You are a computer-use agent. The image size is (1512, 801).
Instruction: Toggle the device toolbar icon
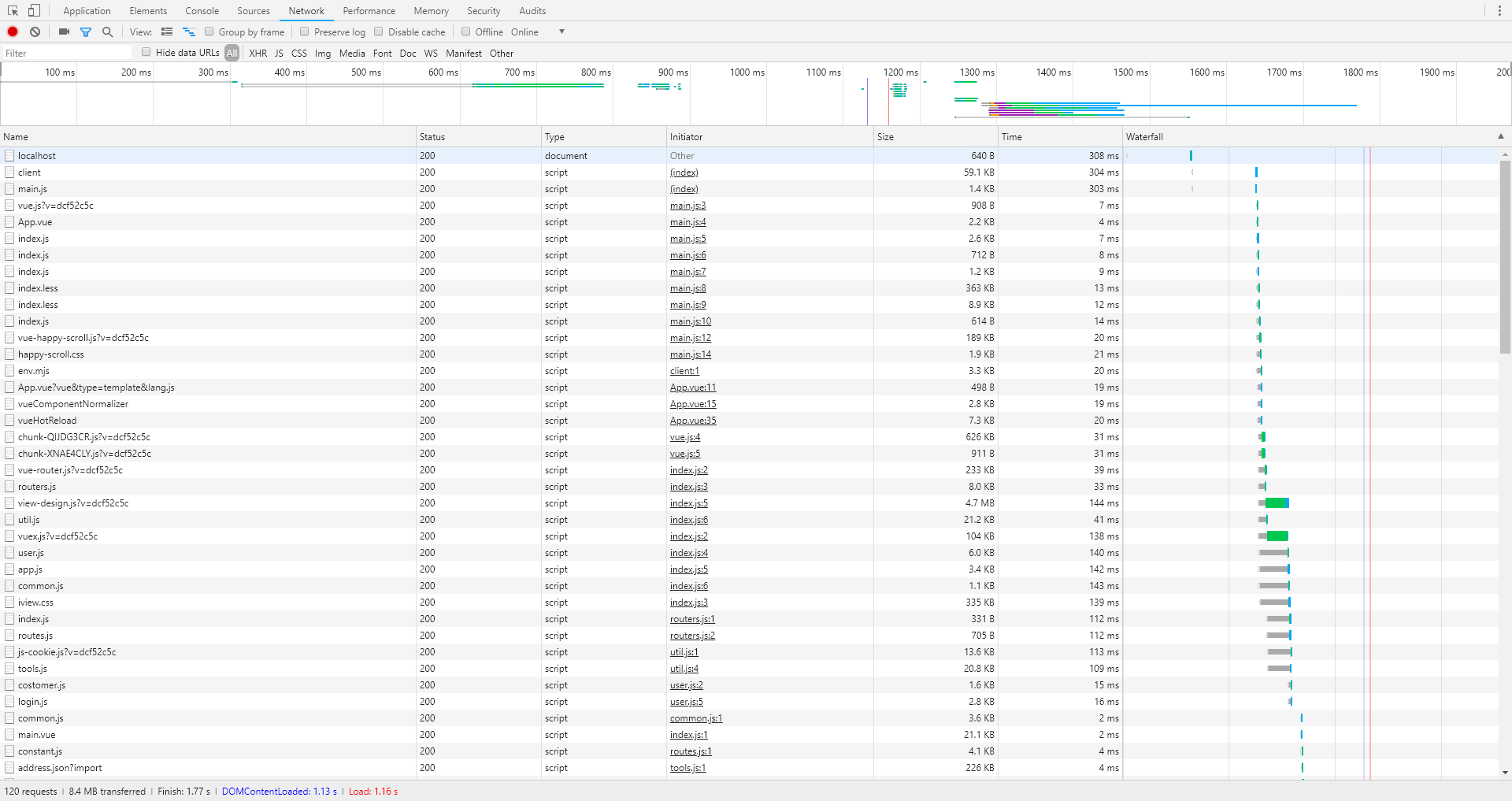(34, 11)
